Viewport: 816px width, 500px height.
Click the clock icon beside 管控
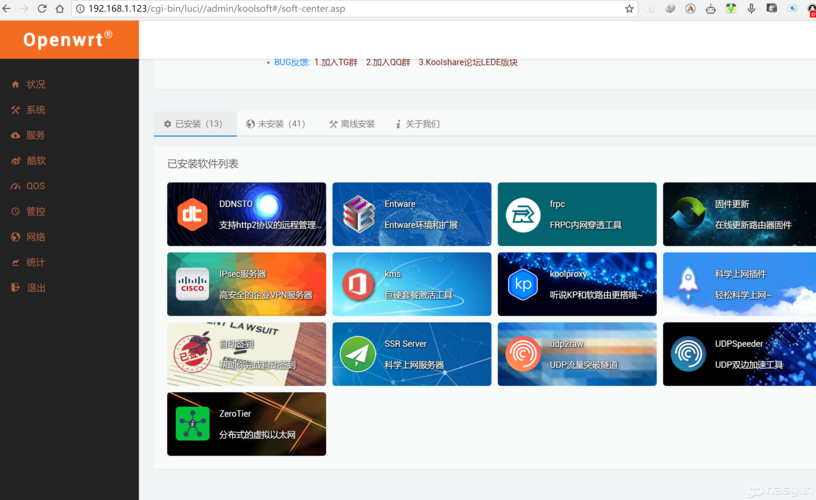tap(15, 211)
